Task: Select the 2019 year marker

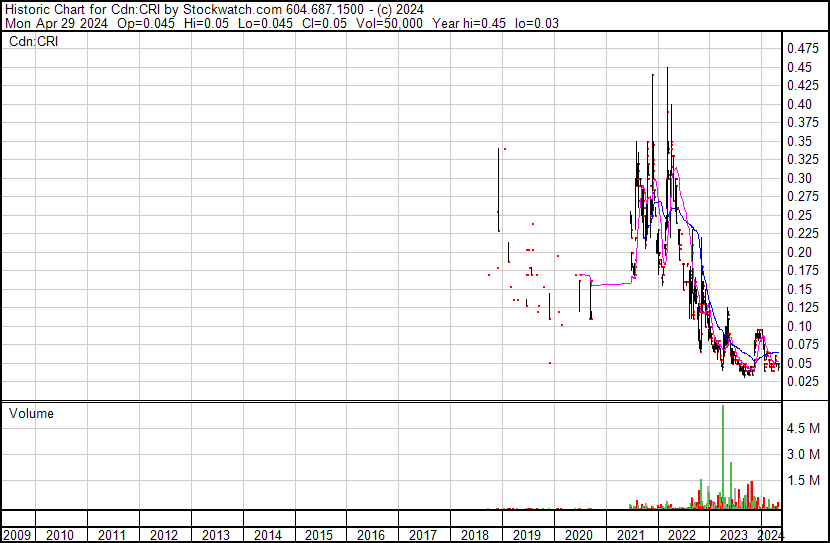Action: point(527,535)
